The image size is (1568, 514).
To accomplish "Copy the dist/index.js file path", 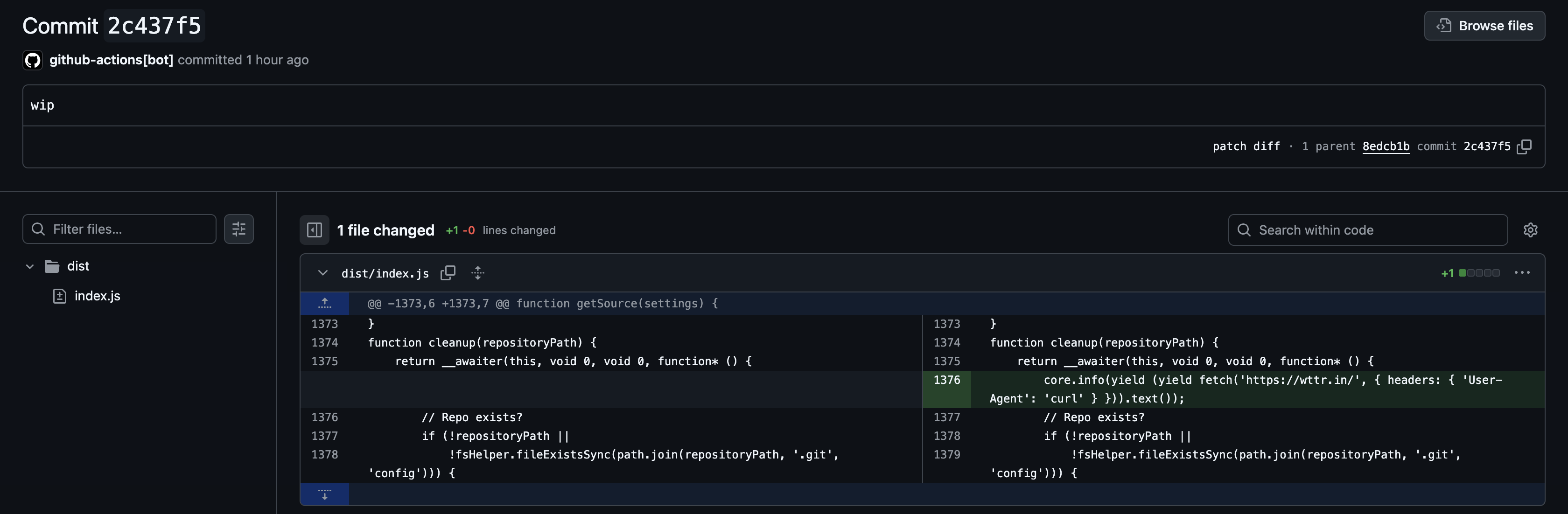I will coord(448,273).
